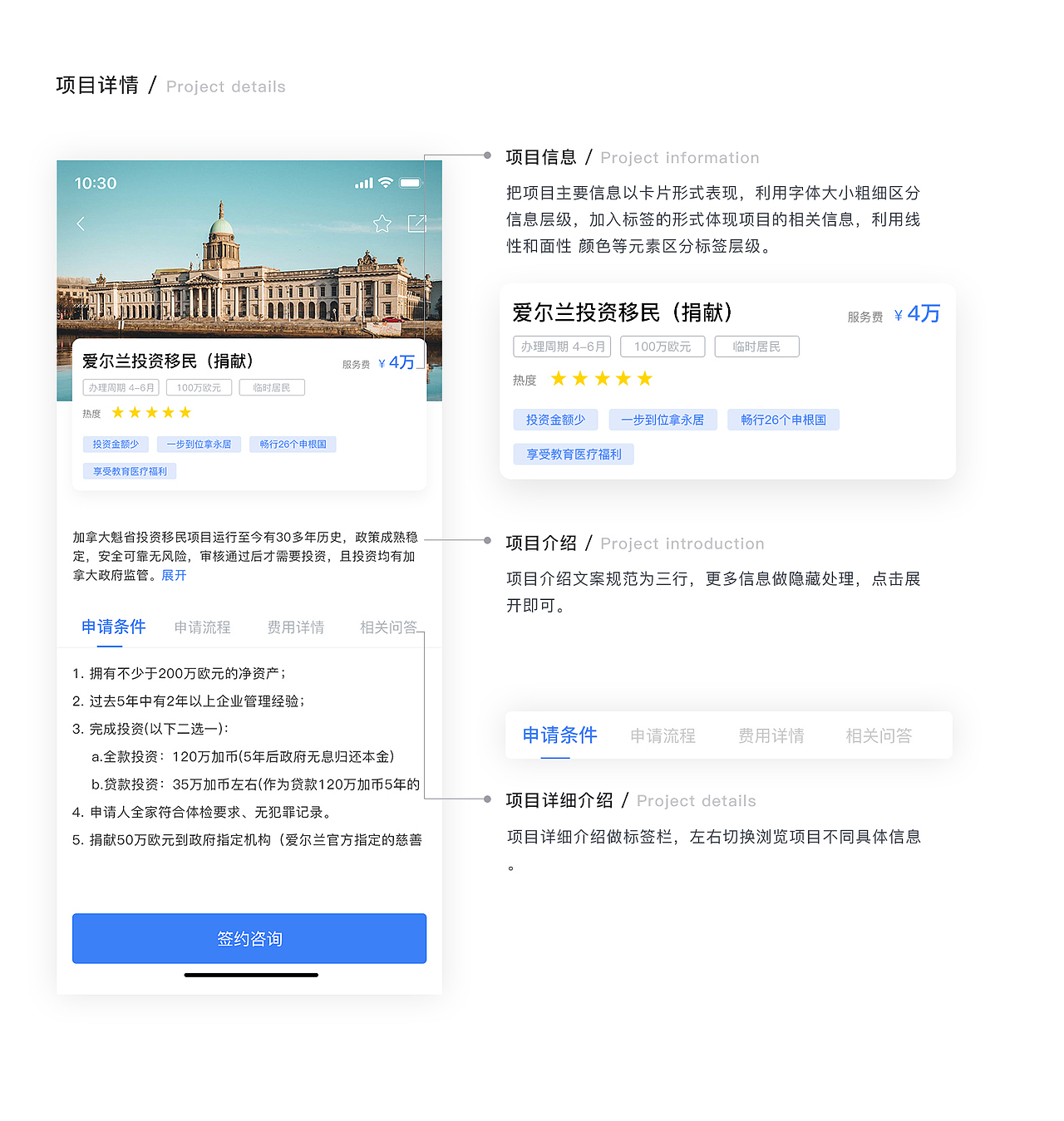Click 项目介绍 / Project introduction heading

pos(635,543)
